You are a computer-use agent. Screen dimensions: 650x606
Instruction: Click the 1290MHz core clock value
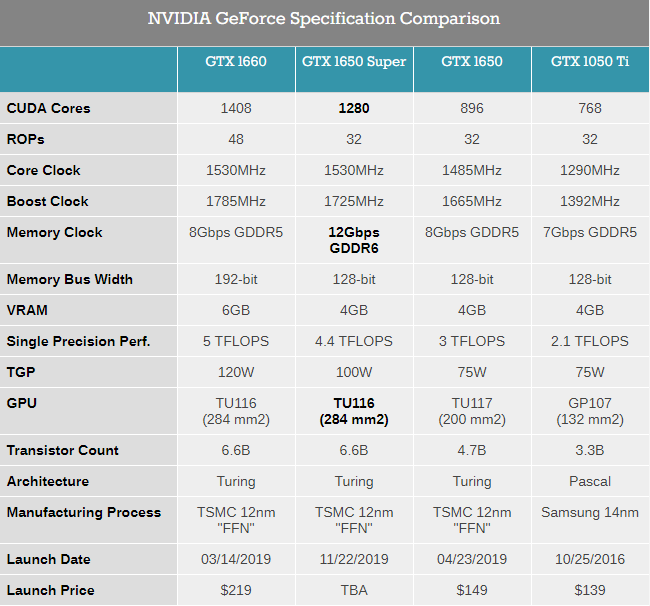point(590,170)
